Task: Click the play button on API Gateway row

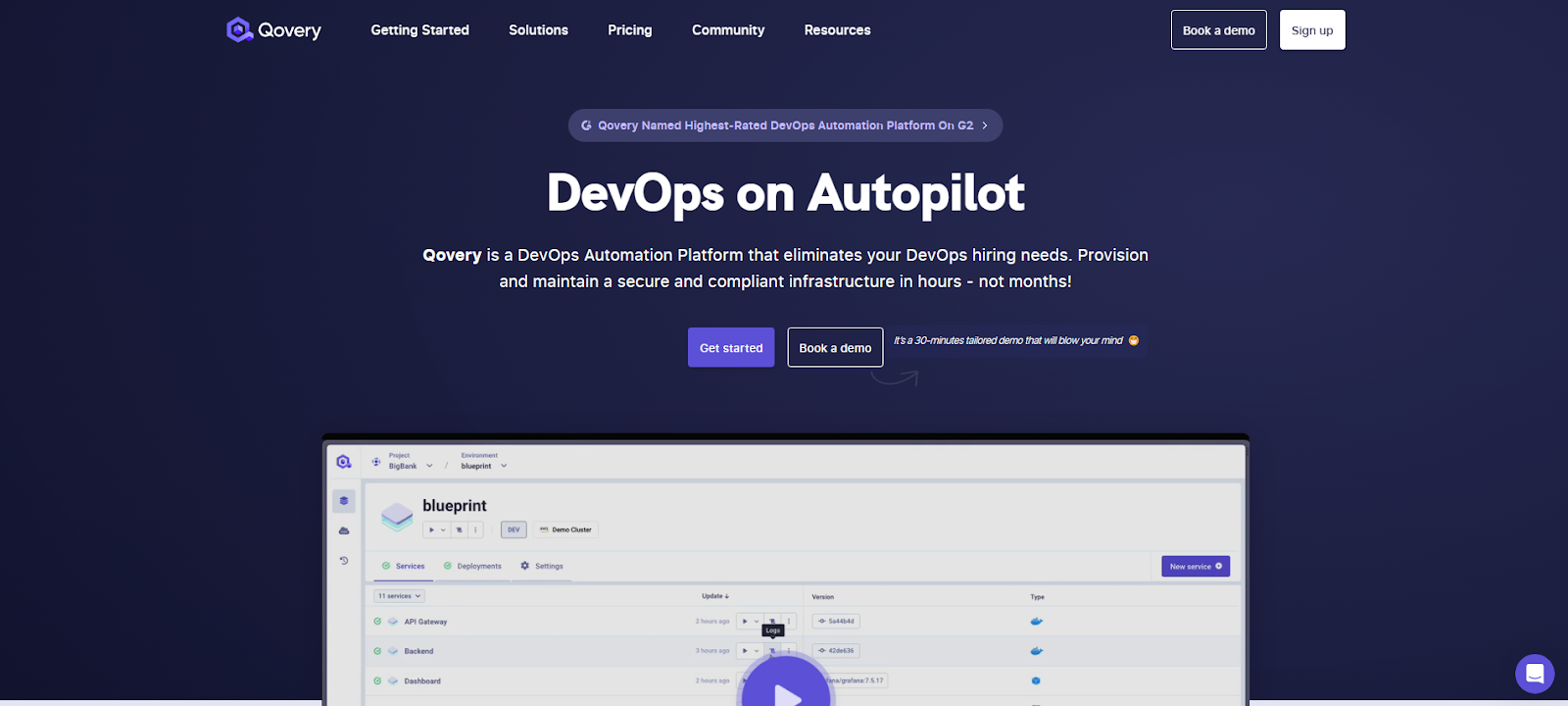Action: [745, 621]
